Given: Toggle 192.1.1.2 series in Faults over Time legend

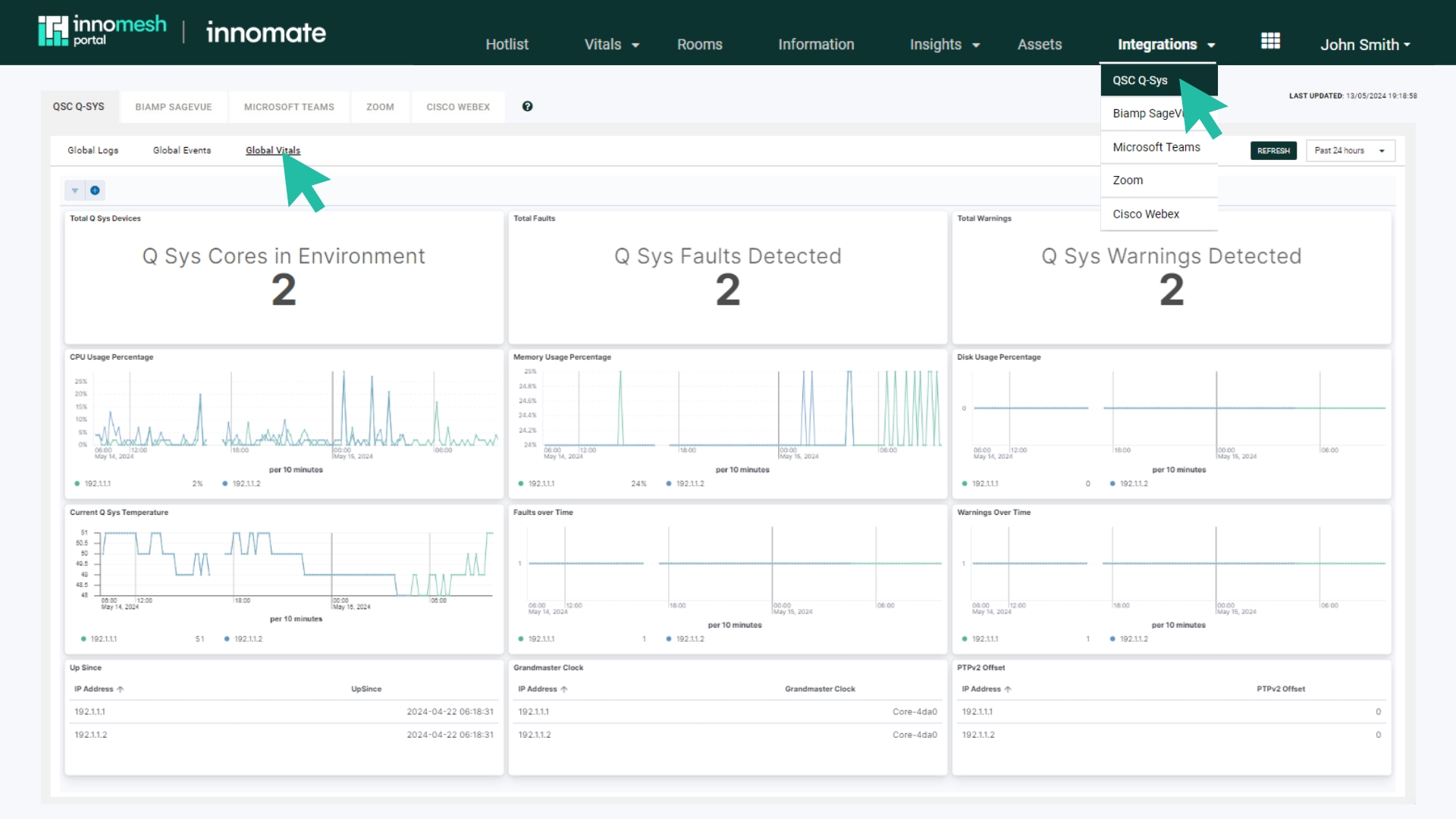Looking at the screenshot, I should click(x=685, y=639).
